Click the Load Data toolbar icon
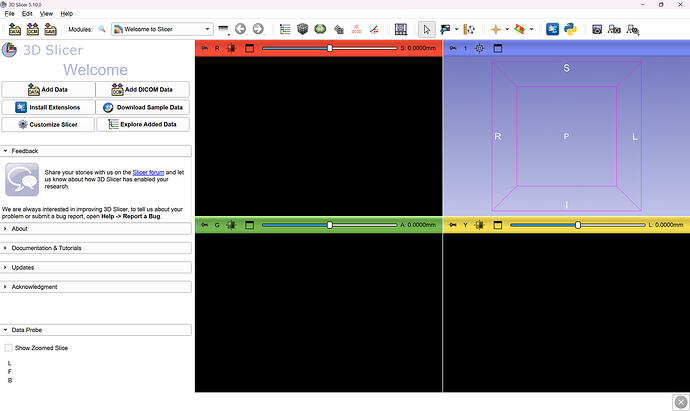The image size is (690, 411). pyautogui.click(x=15, y=29)
